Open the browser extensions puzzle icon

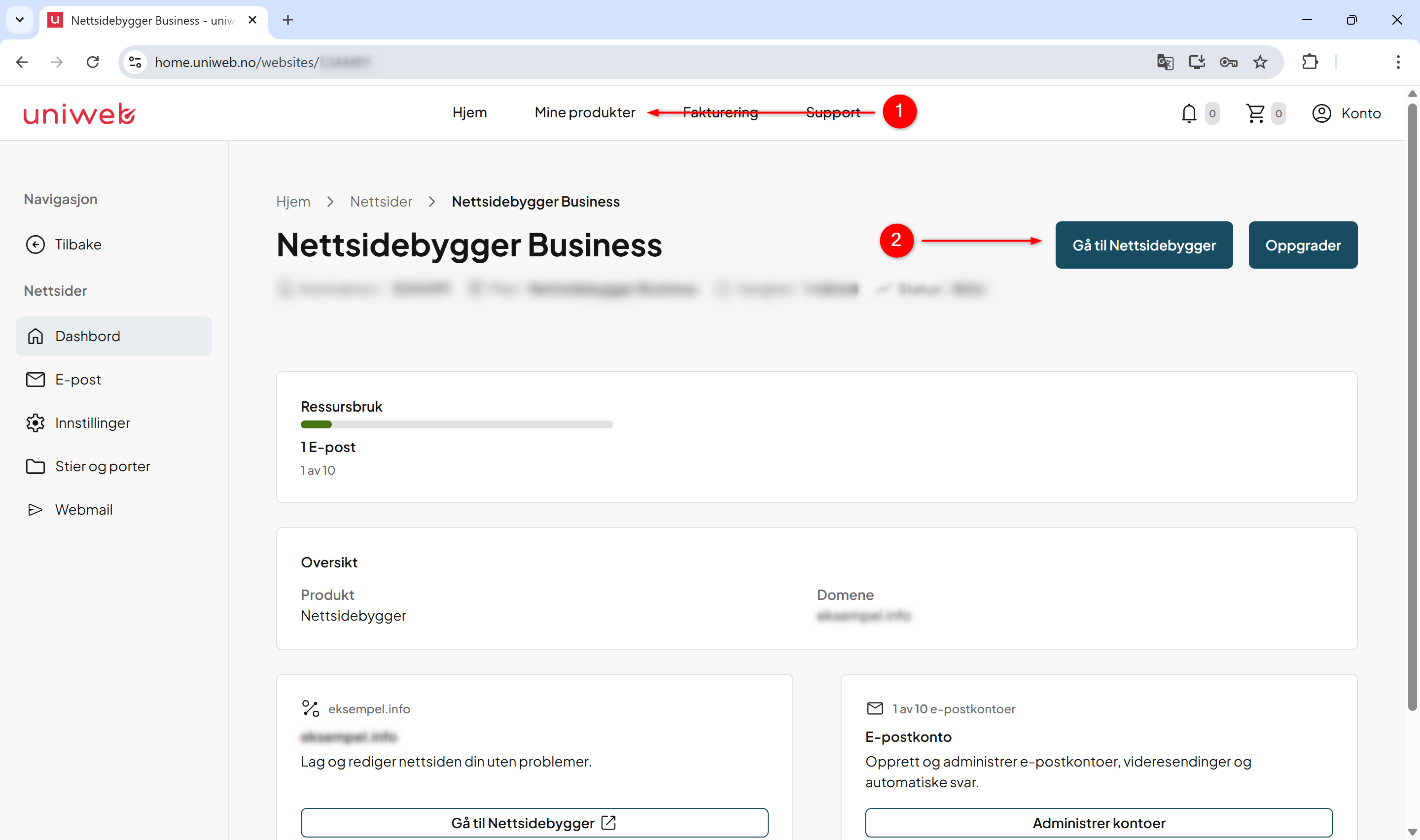coord(1310,62)
